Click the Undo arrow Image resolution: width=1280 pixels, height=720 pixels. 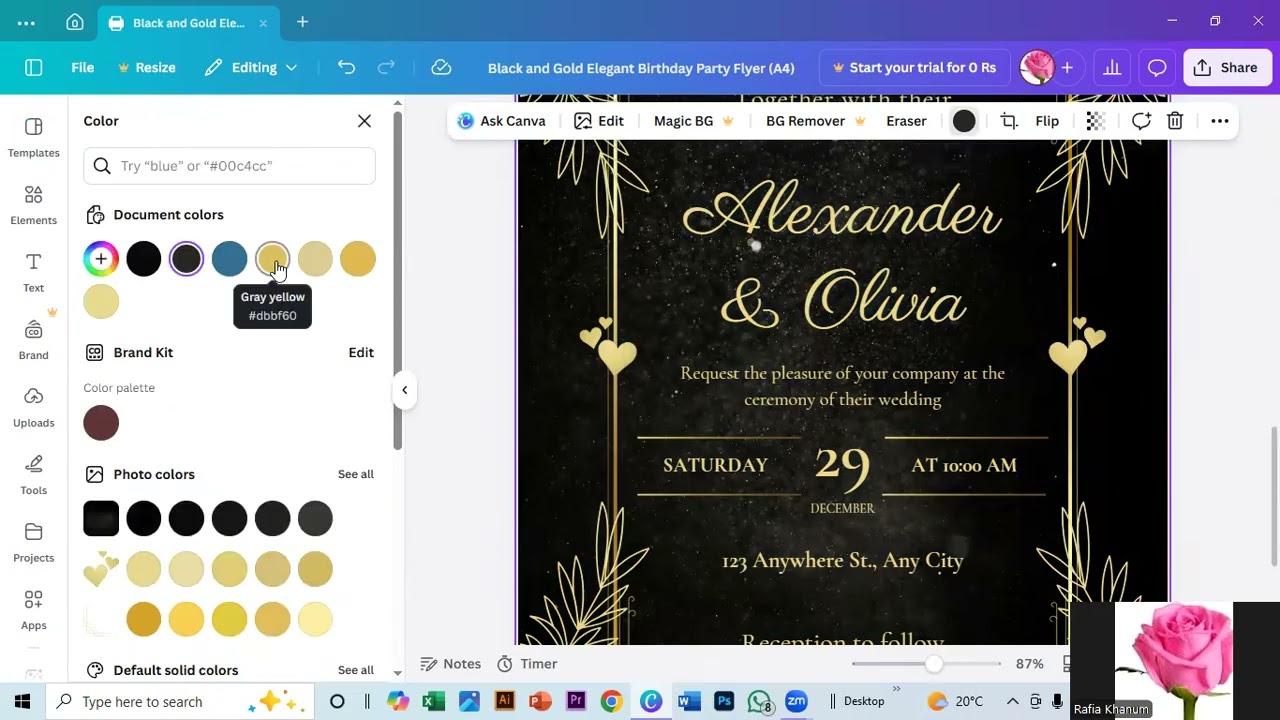[x=346, y=68]
